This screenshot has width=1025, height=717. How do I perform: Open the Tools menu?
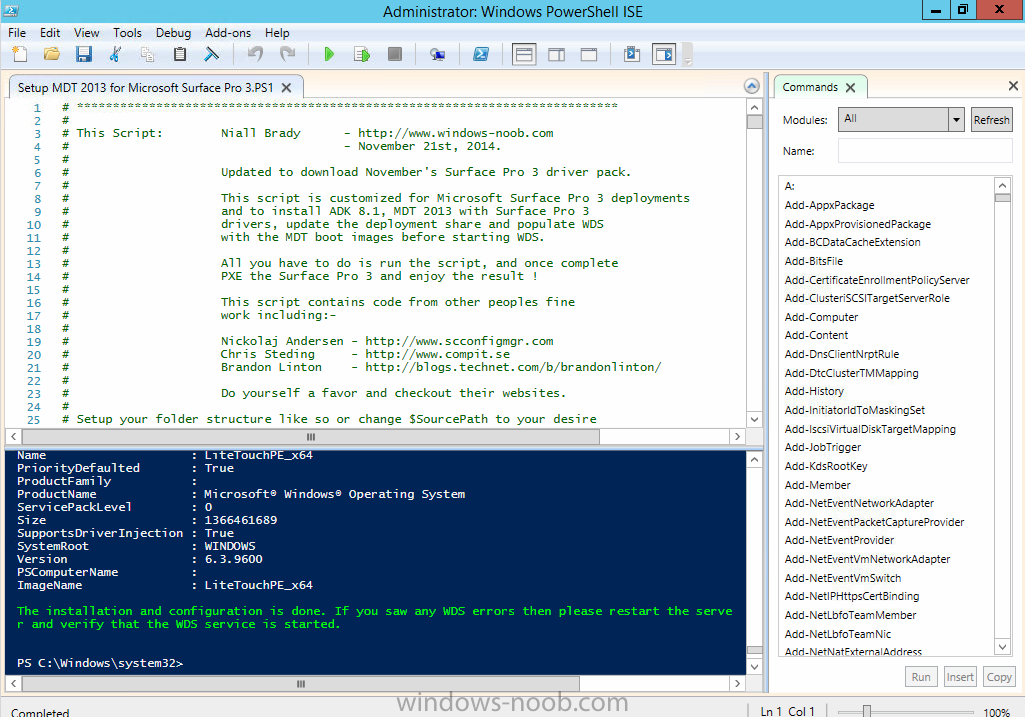pos(127,33)
